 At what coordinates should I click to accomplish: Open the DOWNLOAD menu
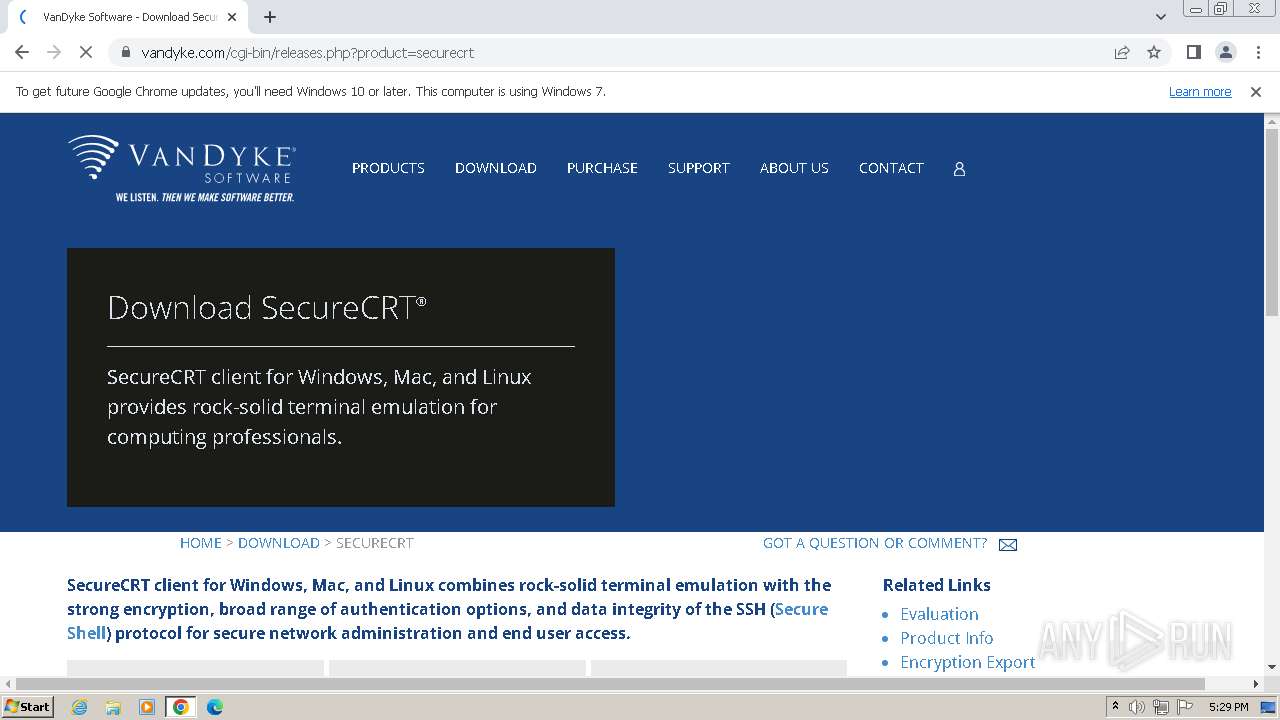click(496, 168)
